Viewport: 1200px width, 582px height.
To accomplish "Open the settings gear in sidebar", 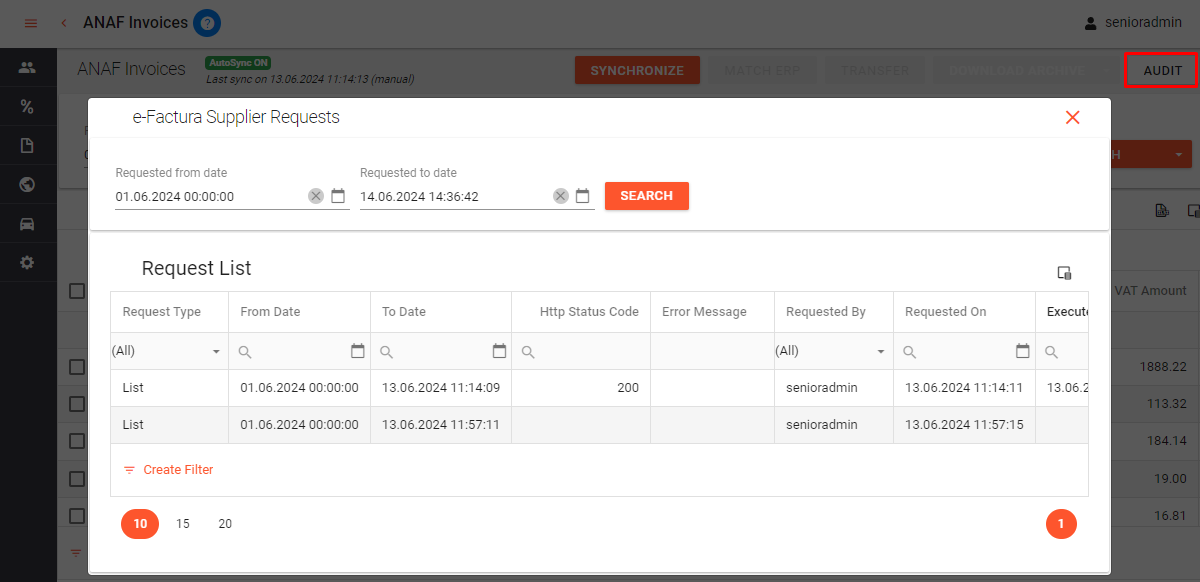I will point(27,263).
